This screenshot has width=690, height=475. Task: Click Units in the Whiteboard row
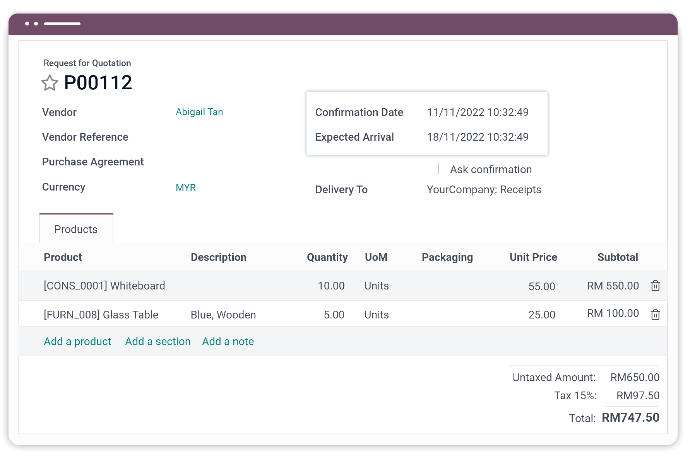(376, 286)
